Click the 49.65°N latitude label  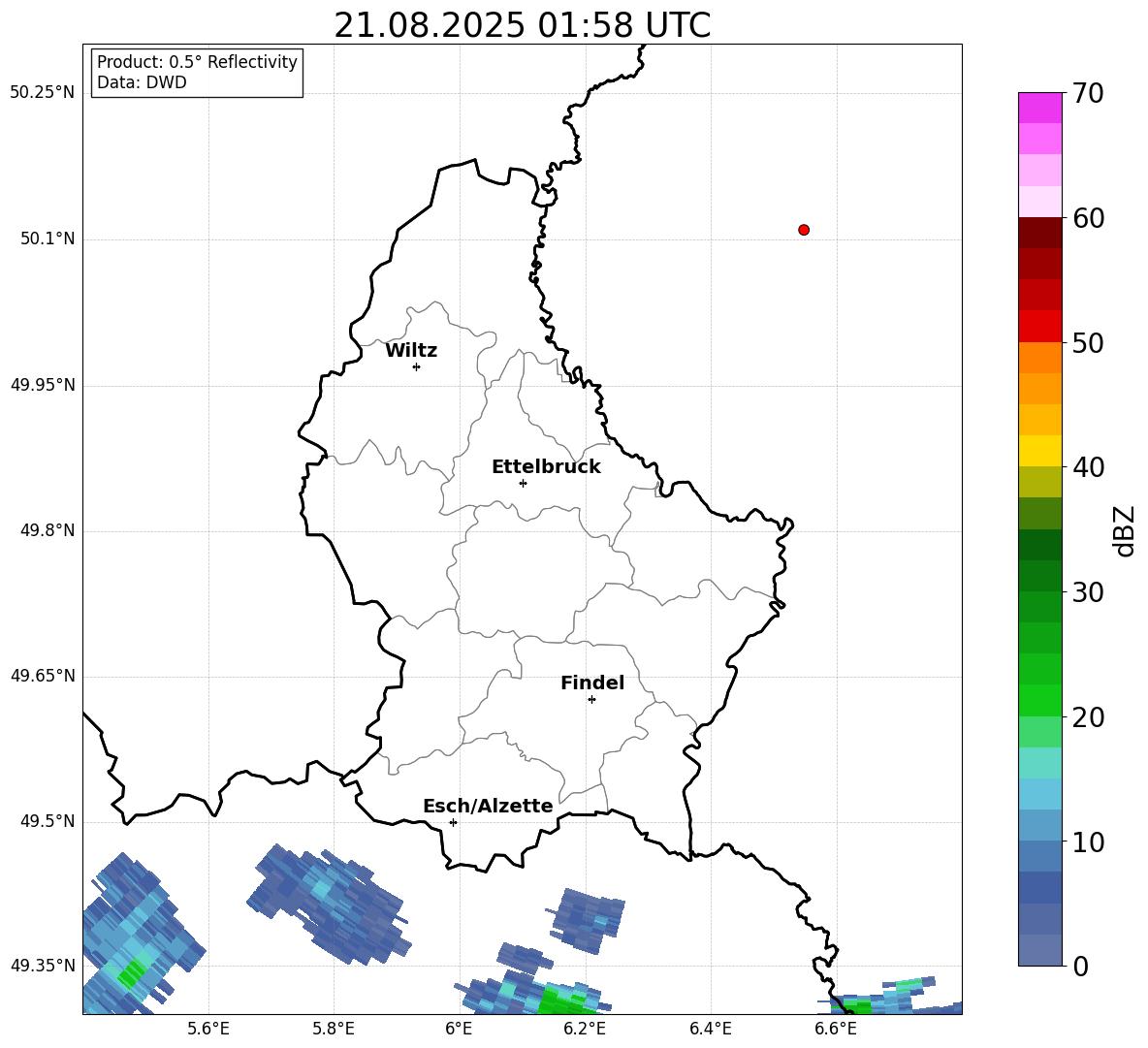click(x=43, y=676)
